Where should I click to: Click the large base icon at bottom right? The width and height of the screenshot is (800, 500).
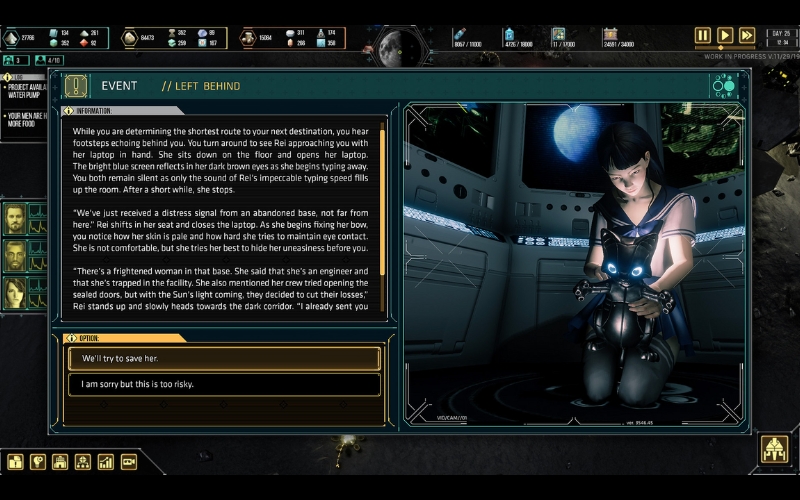[774, 451]
